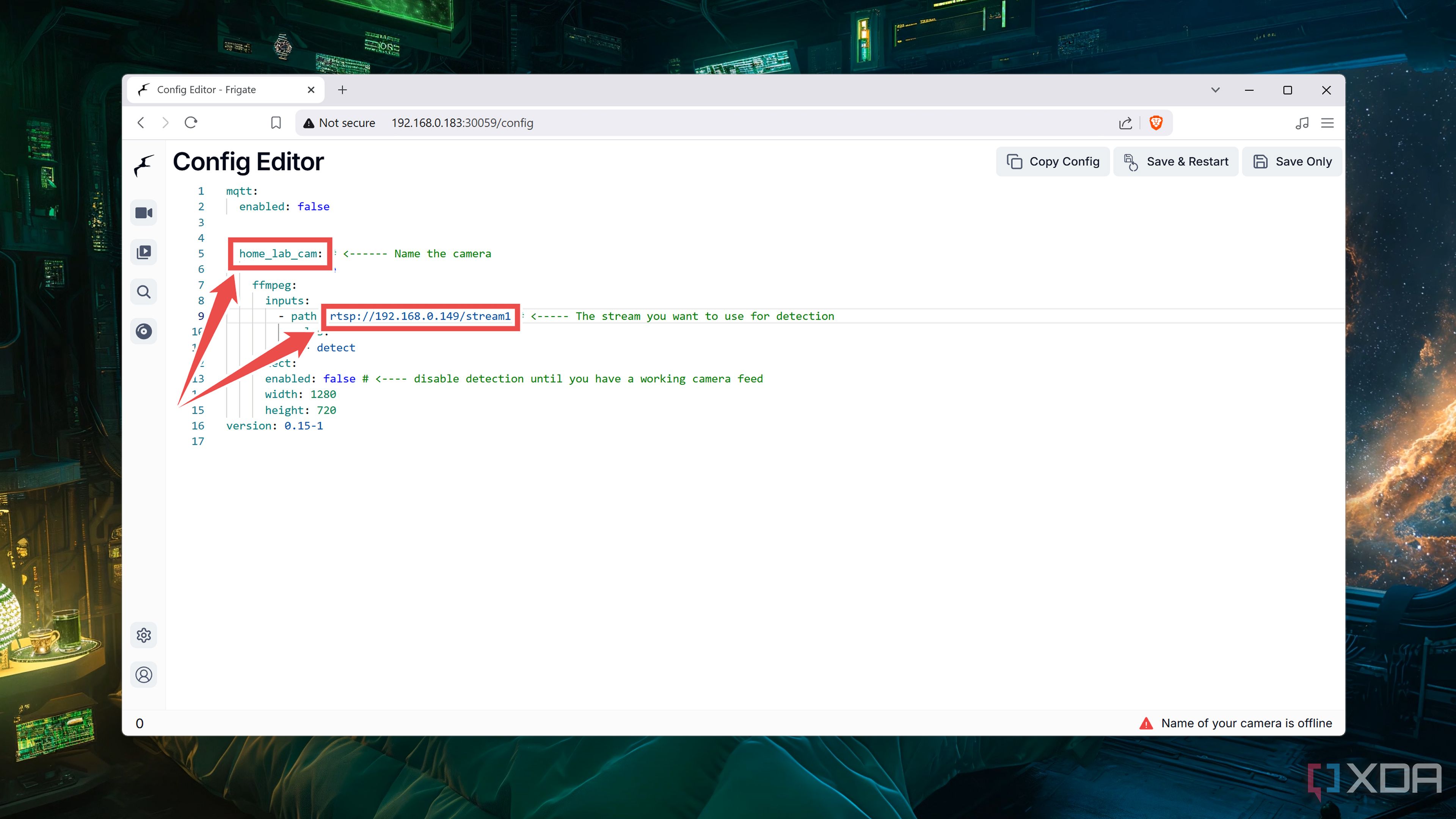Open the account user icon in sidebar
The image size is (1456, 819).
144,675
